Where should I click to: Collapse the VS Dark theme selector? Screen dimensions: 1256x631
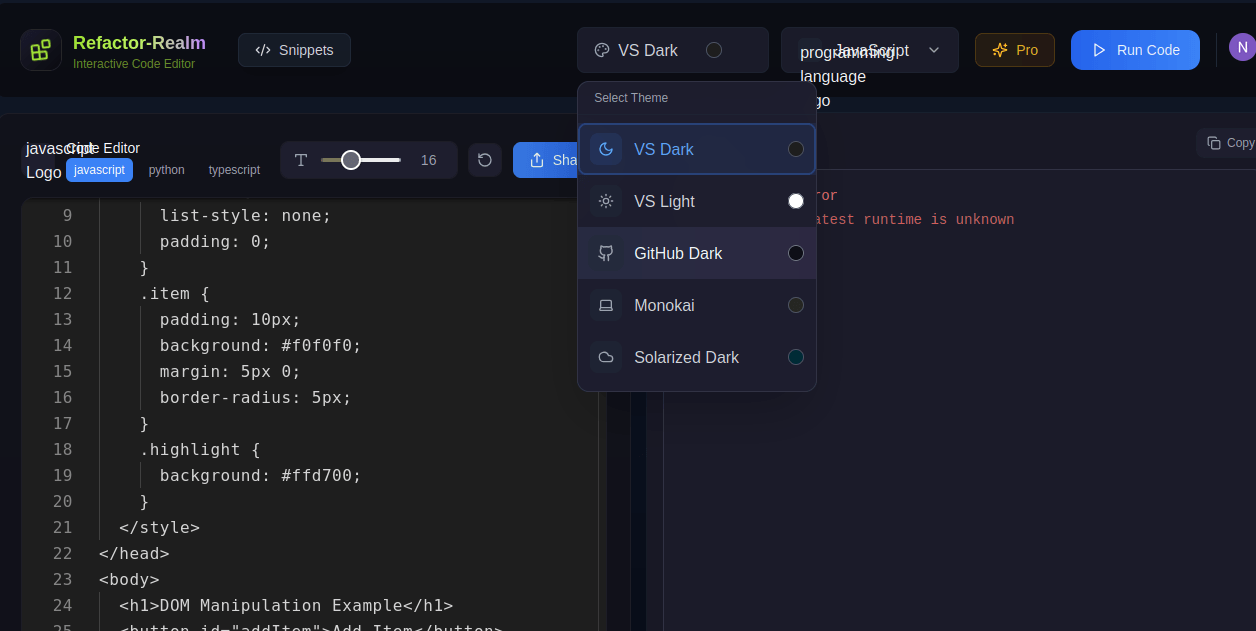point(672,50)
